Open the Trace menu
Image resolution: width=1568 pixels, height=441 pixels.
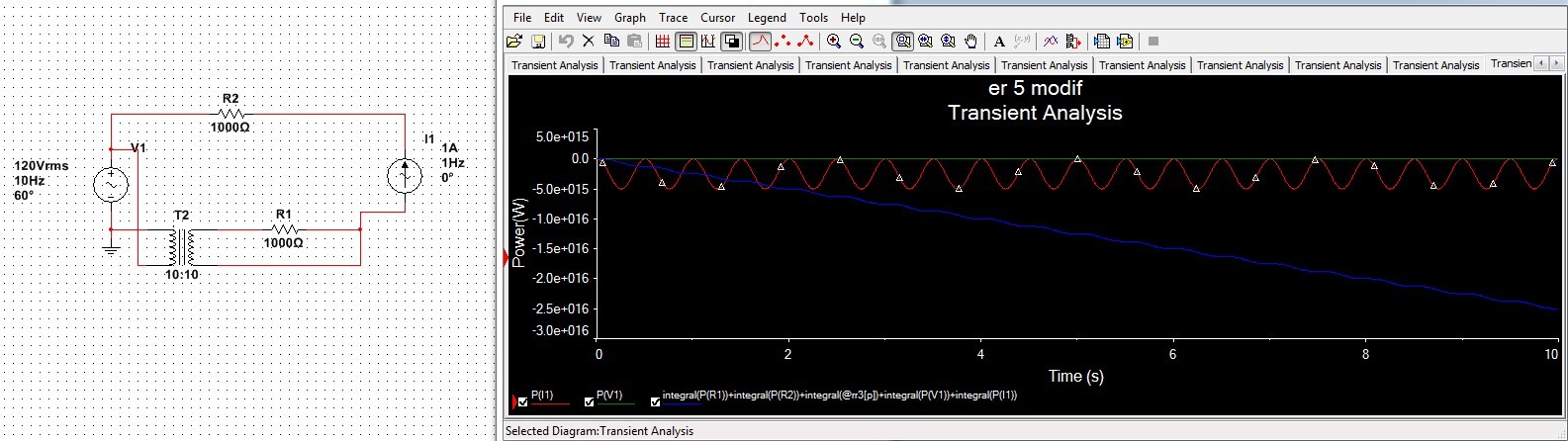pos(673,17)
